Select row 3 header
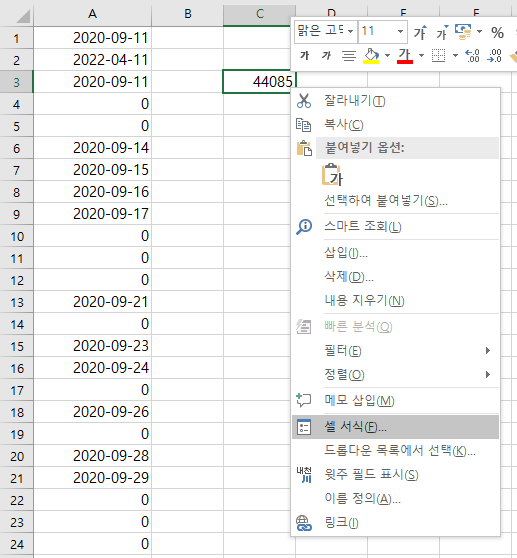The height and width of the screenshot is (558, 517). (x=16, y=82)
